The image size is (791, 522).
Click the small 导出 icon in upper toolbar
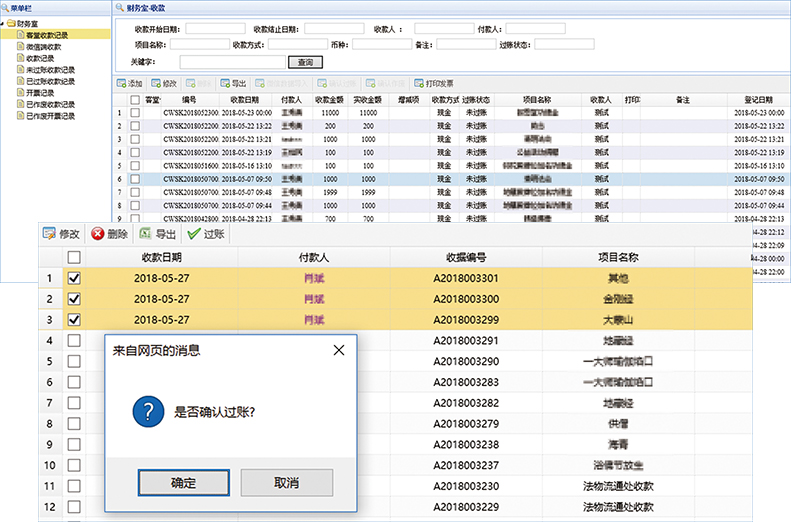coord(225,83)
